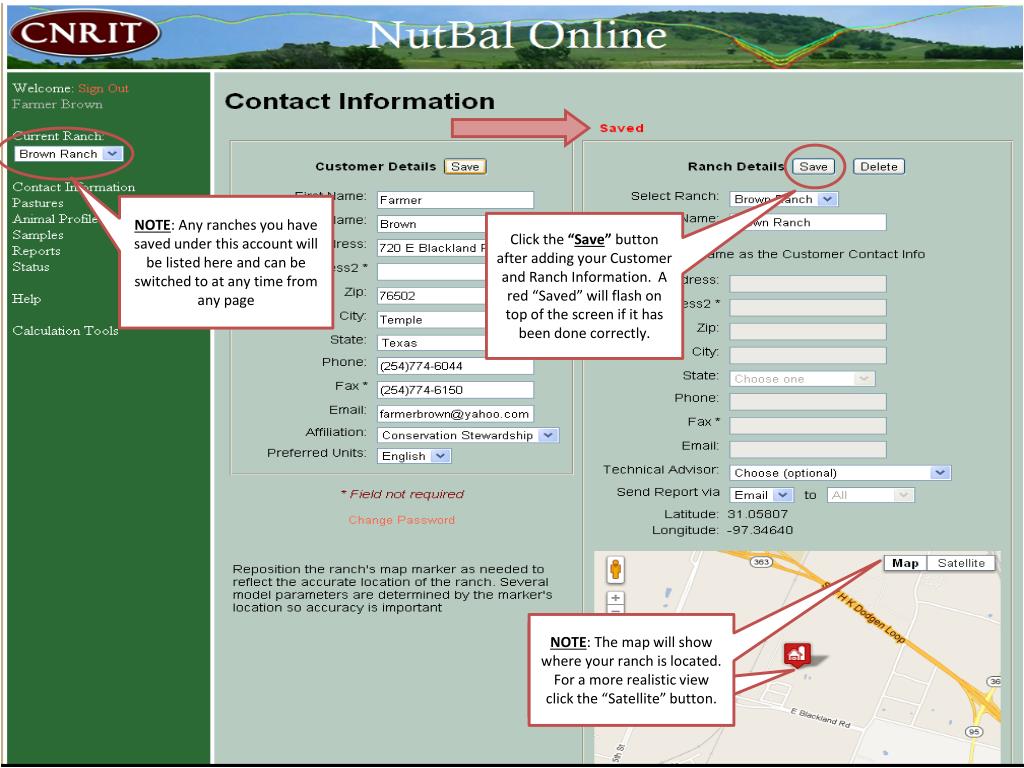
Task: Click the 'Farmer Brown' welcome name
Action: pyautogui.click(x=57, y=104)
